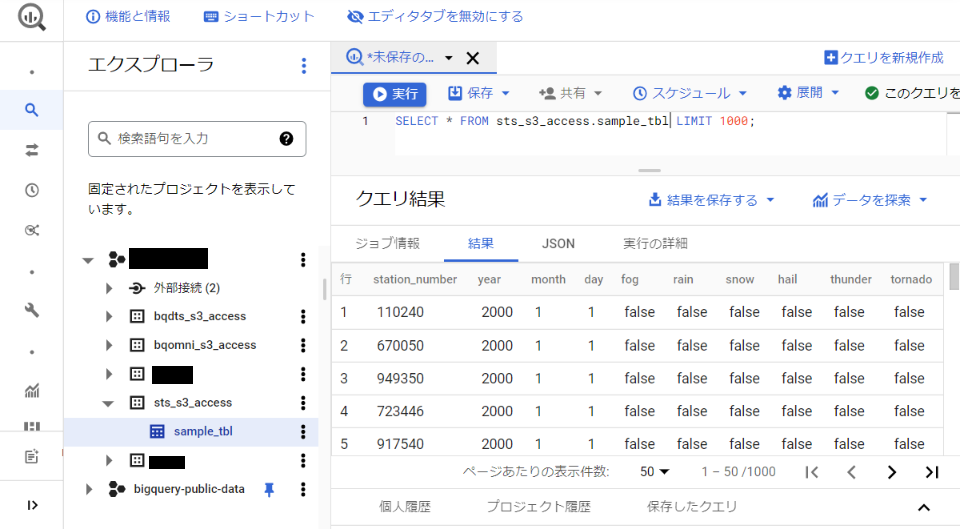Open the Save results dropdown
Viewport: 960px width, 529px height.
click(711, 200)
